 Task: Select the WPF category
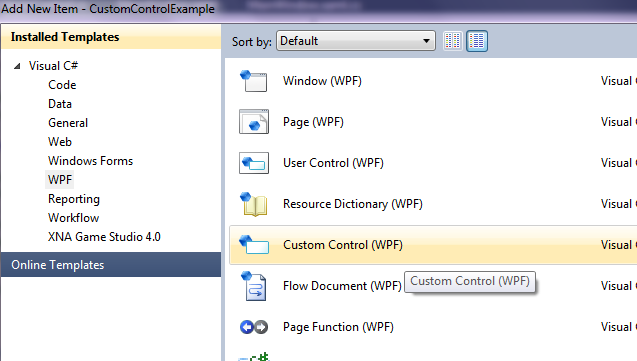tap(60, 179)
